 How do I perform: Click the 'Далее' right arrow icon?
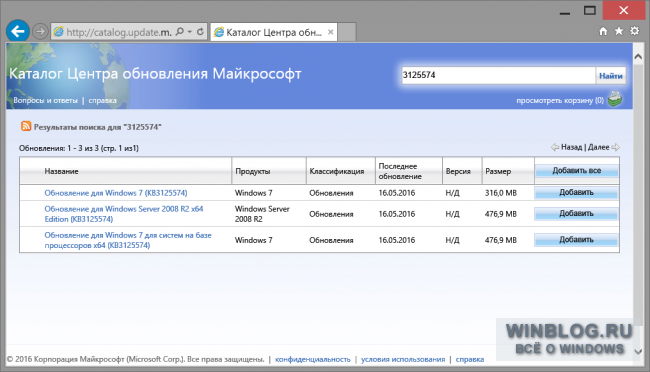tap(616, 147)
